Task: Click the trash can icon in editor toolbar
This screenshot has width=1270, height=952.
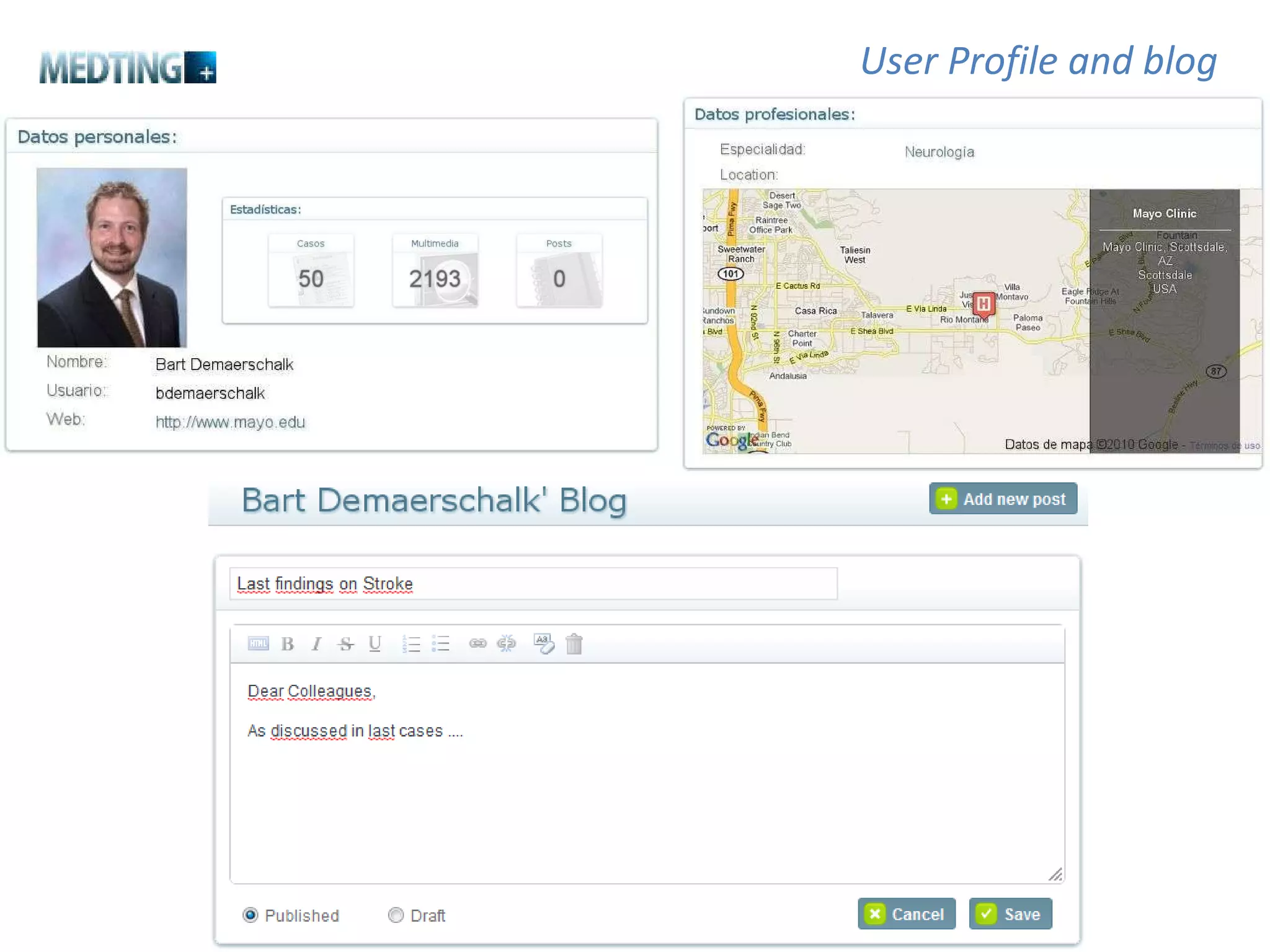Action: (574, 644)
